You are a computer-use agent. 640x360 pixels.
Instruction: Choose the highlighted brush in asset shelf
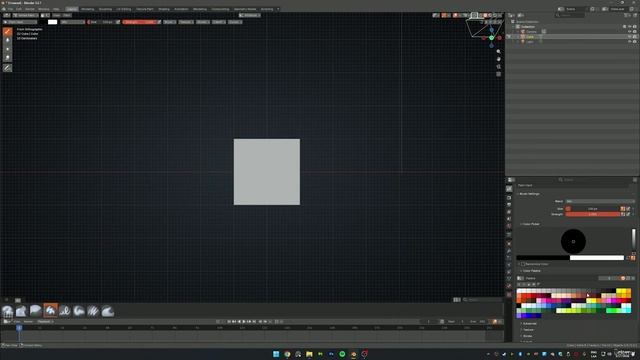[x=51, y=311]
